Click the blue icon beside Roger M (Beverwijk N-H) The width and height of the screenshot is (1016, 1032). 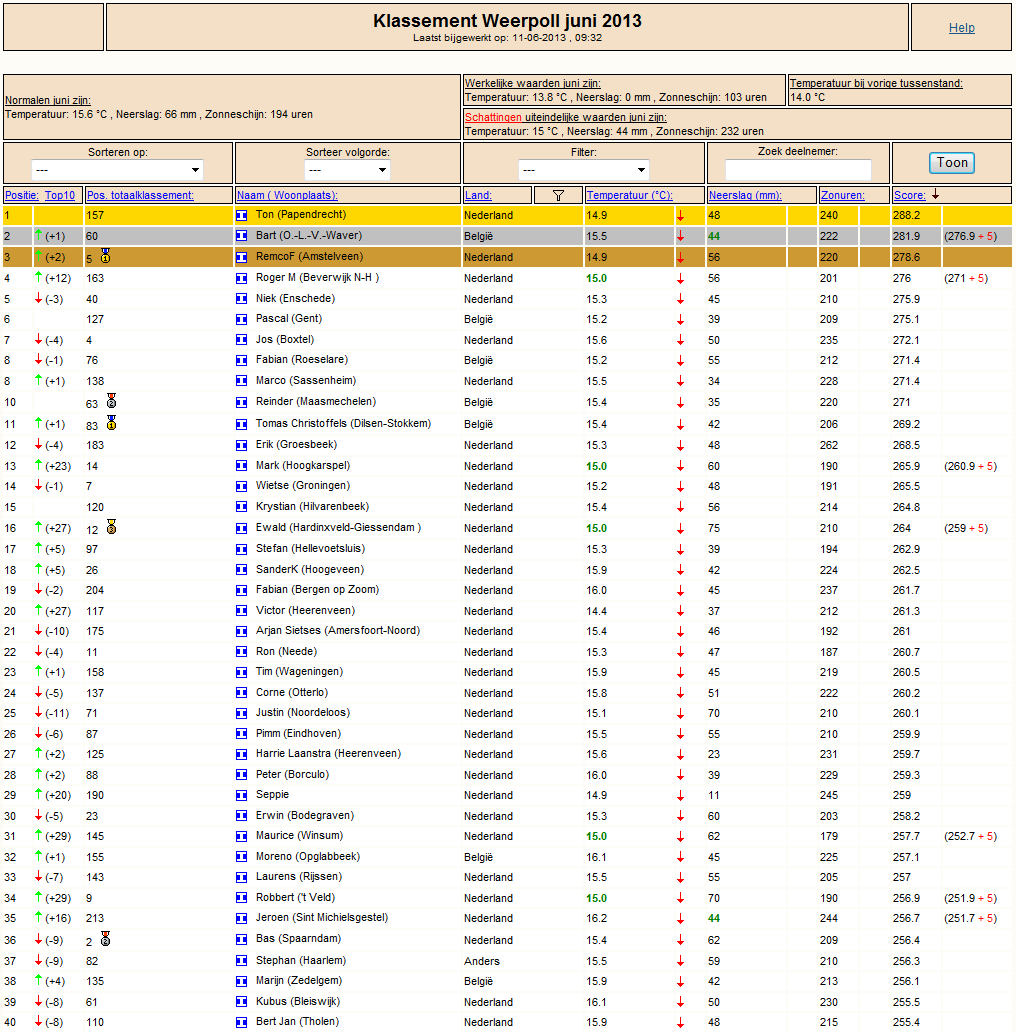241,278
